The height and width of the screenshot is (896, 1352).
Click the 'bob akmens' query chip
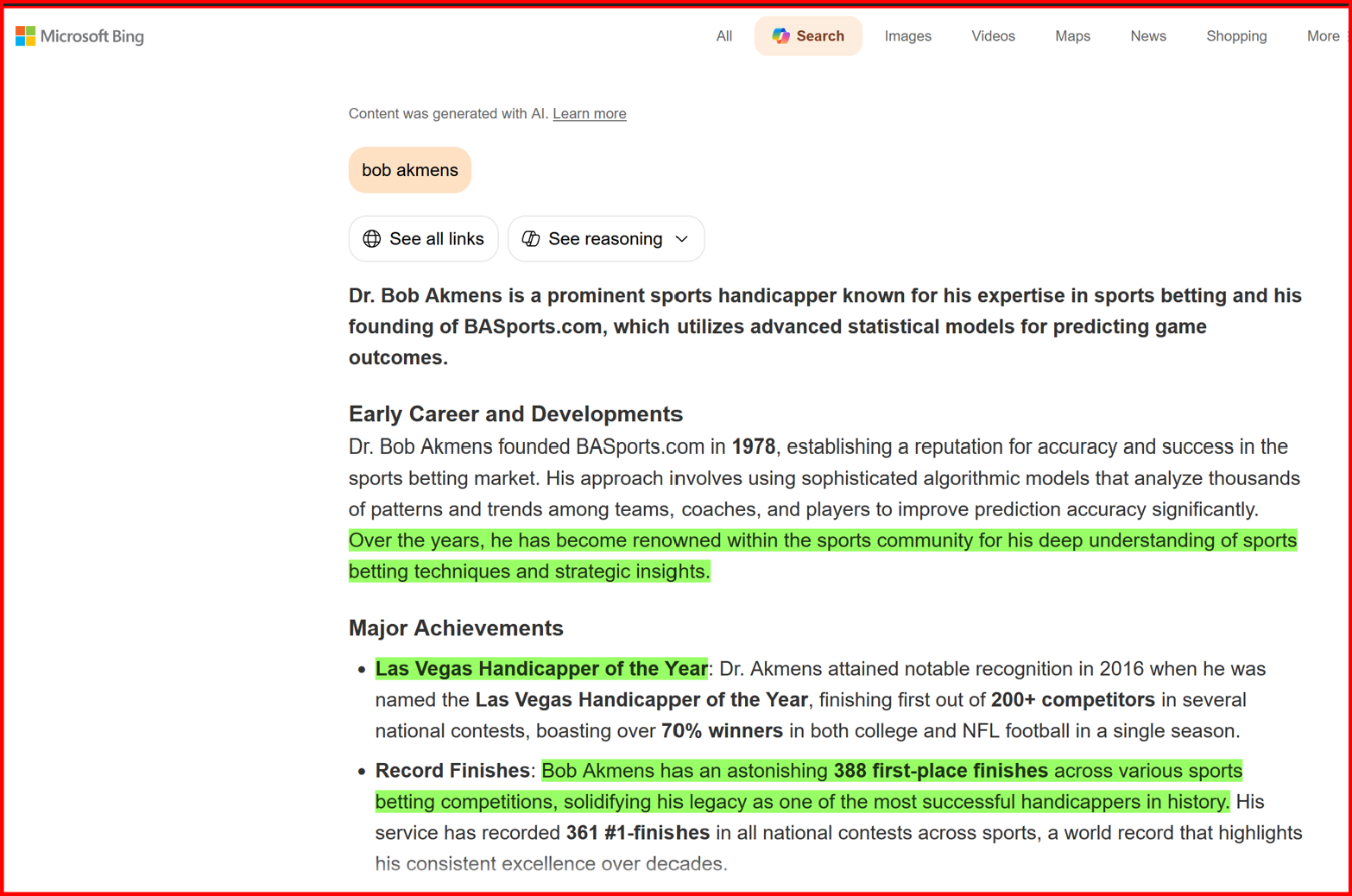click(x=410, y=170)
